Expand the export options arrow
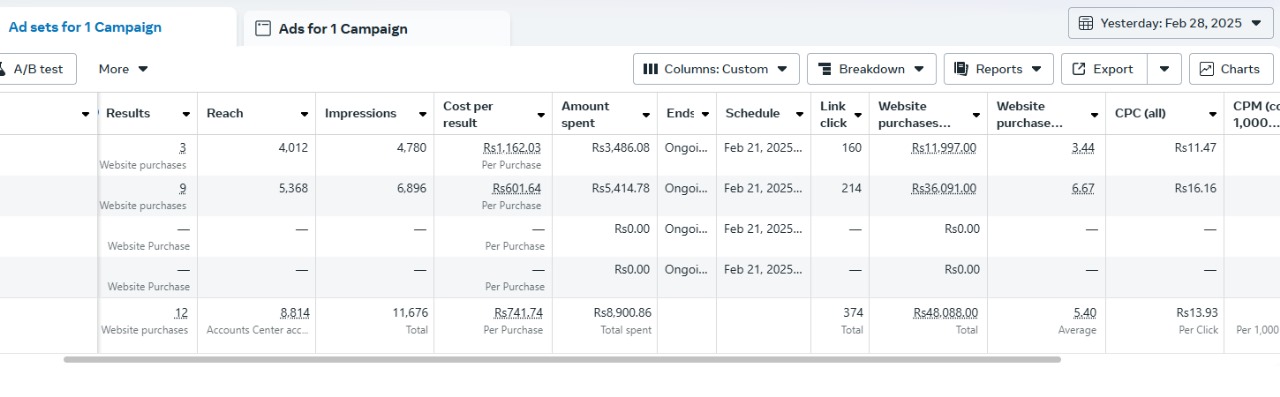Screen dimensions: 1280x397 click(1164, 69)
